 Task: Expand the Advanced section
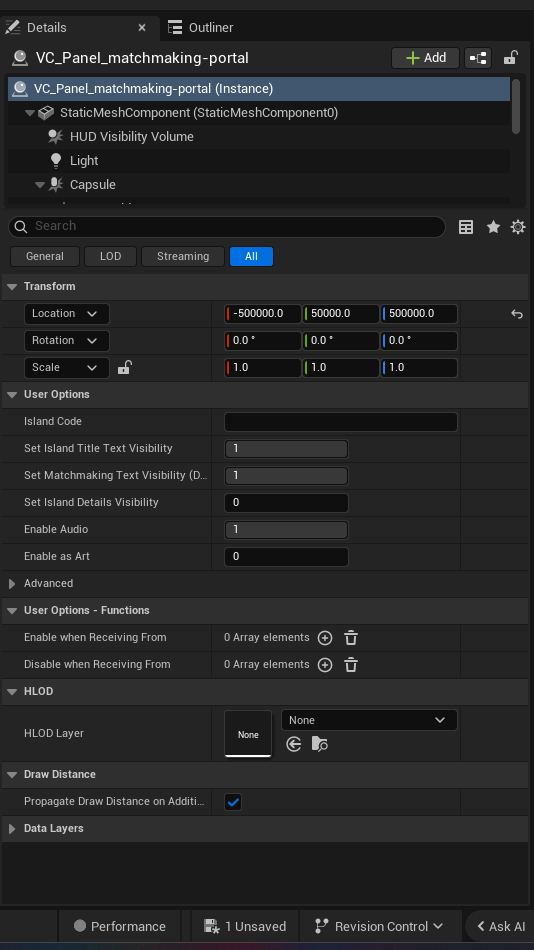(x=12, y=583)
